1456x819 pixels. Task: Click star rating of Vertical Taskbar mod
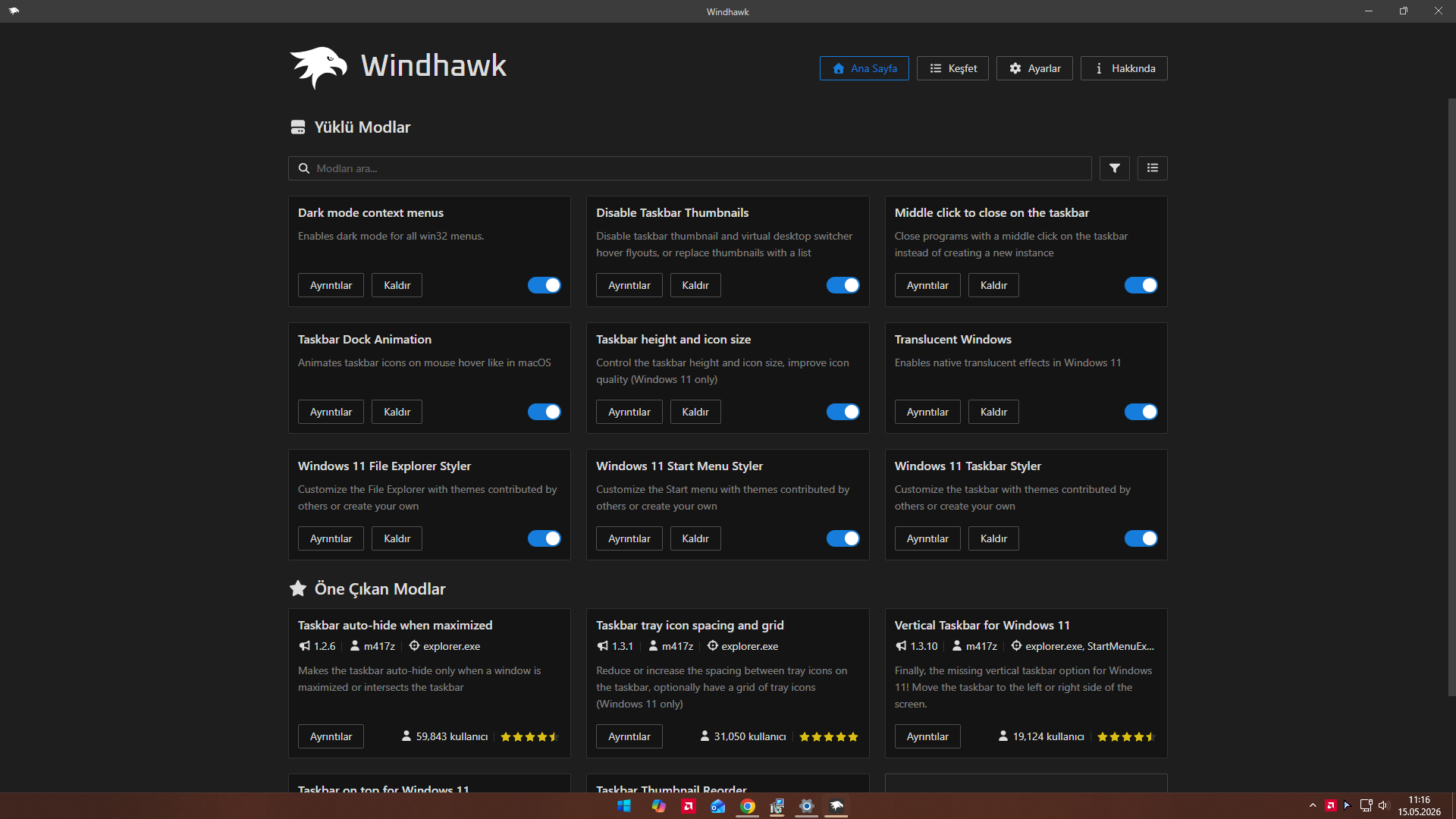(x=1126, y=736)
